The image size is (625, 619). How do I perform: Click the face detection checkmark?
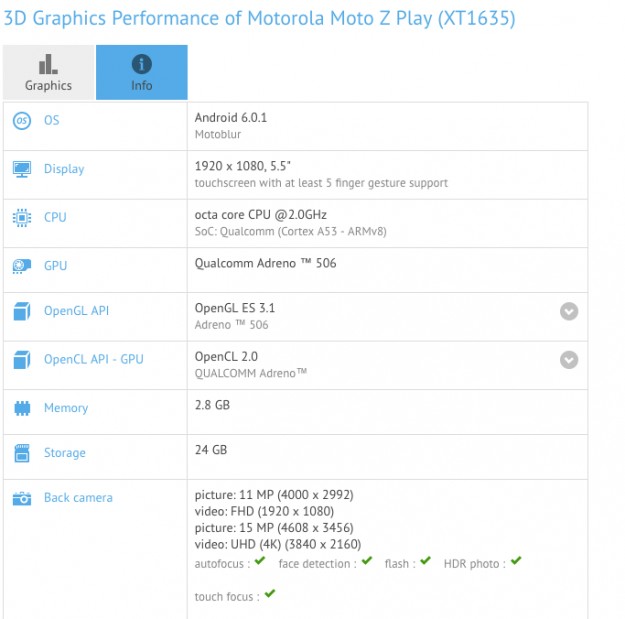[x=366, y=562]
